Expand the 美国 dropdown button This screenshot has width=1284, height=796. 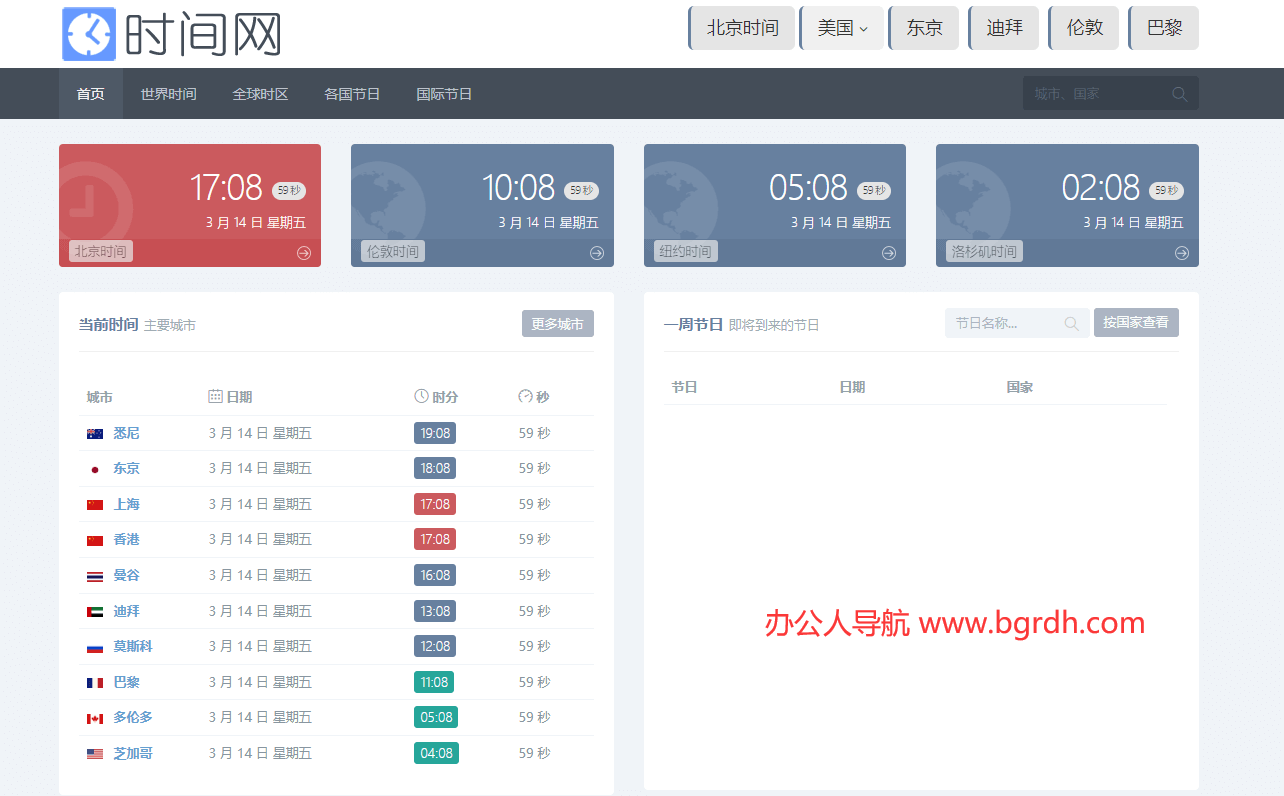(x=842, y=28)
